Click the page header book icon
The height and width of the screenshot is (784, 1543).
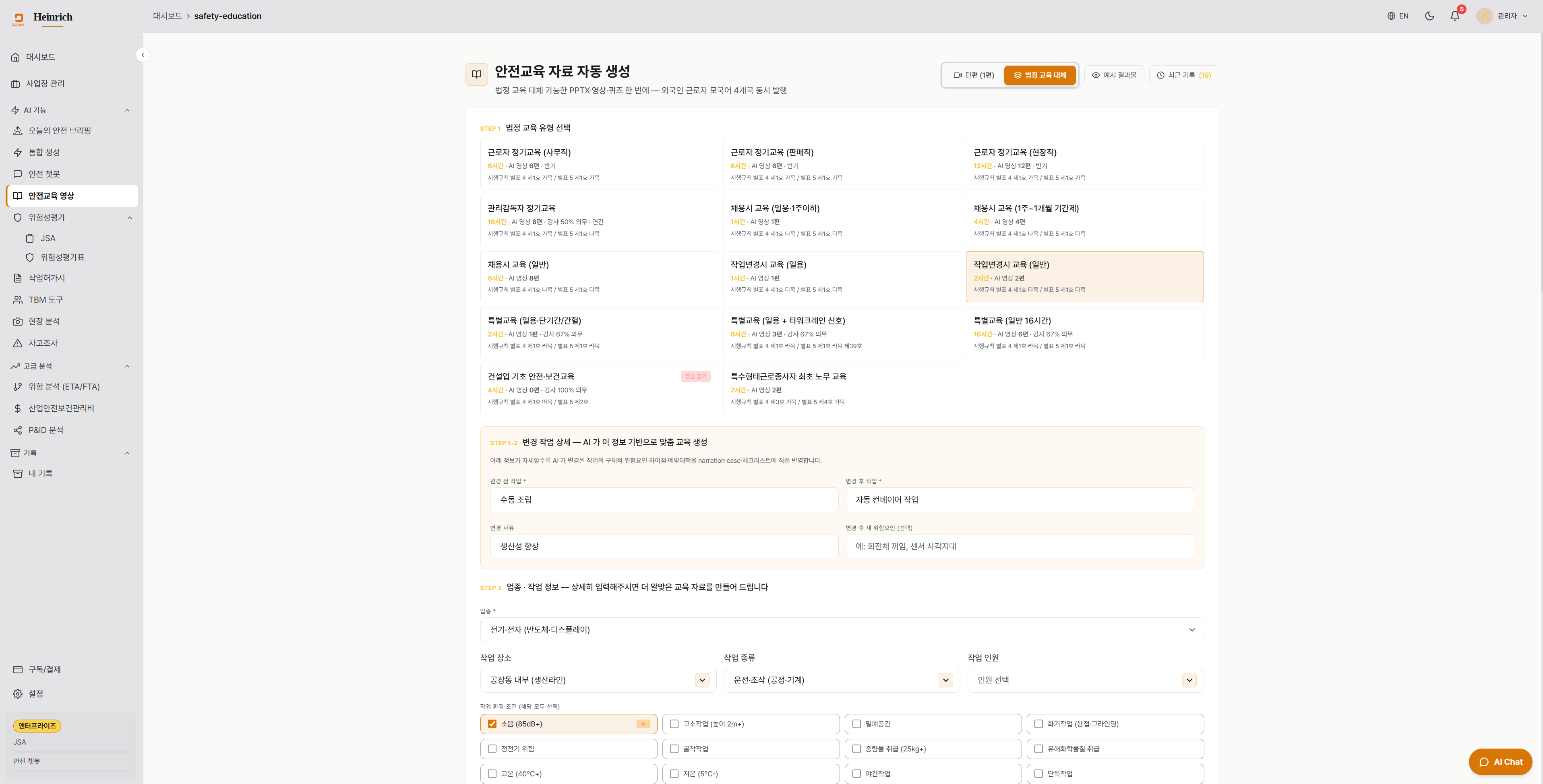pos(477,75)
